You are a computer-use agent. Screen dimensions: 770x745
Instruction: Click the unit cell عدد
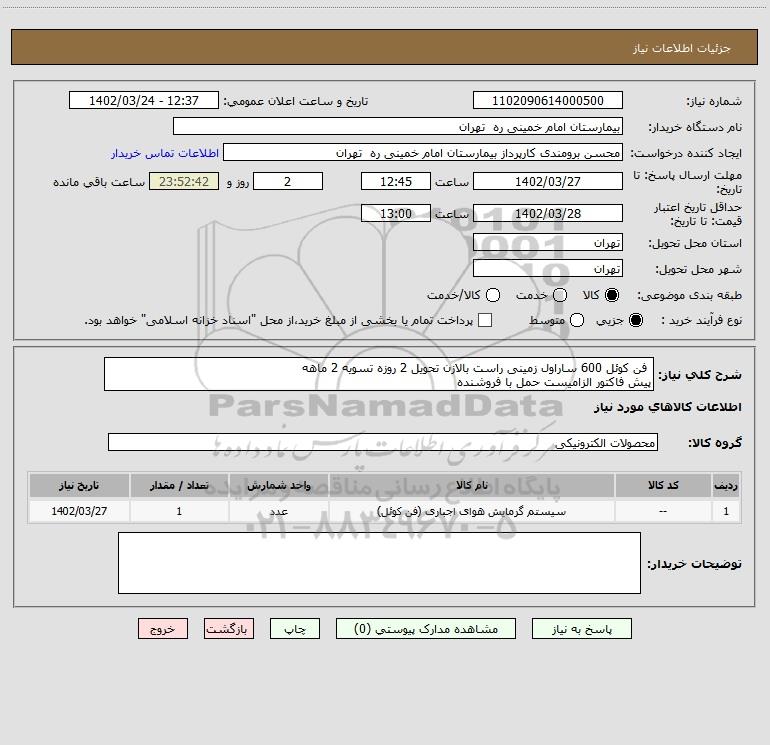click(x=278, y=511)
